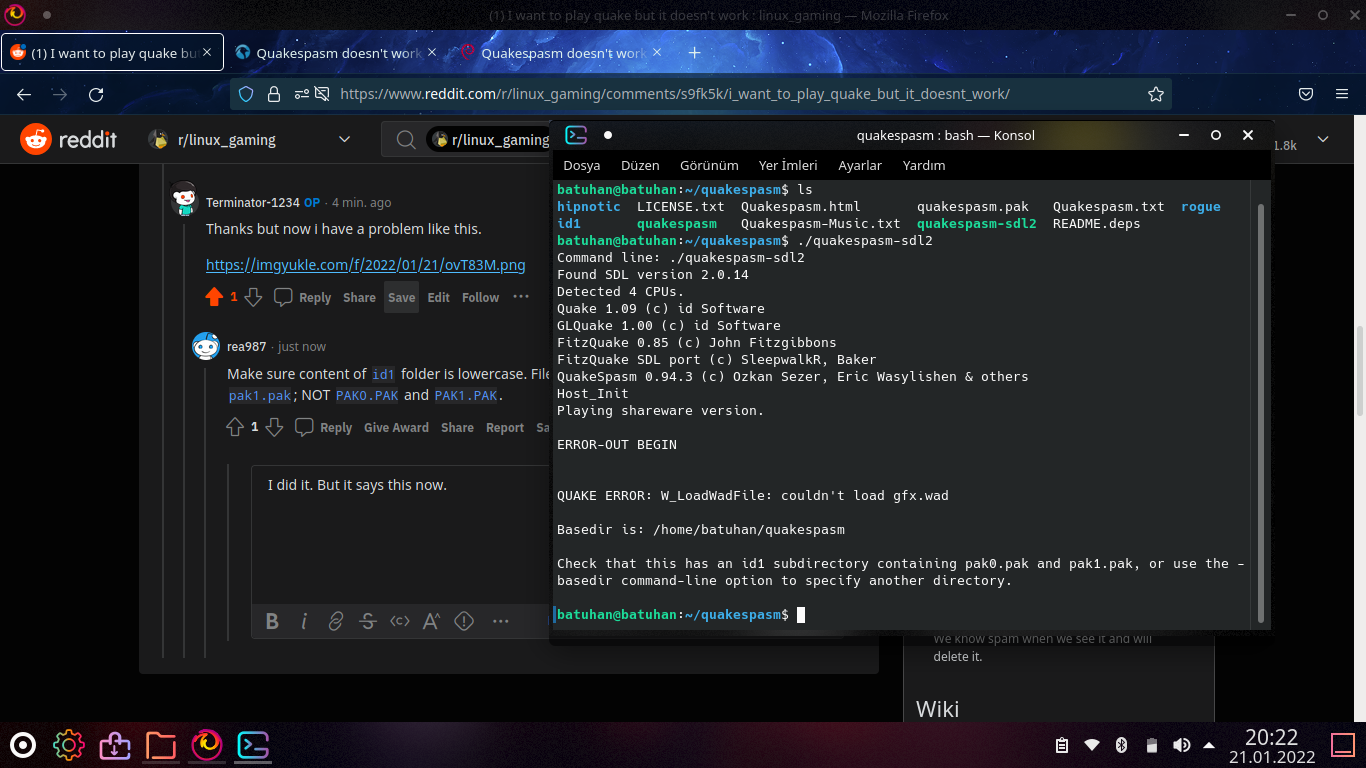The height and width of the screenshot is (768, 1366).
Task: Expand the r/linux_gaming community dropdown
Action: pos(345,140)
